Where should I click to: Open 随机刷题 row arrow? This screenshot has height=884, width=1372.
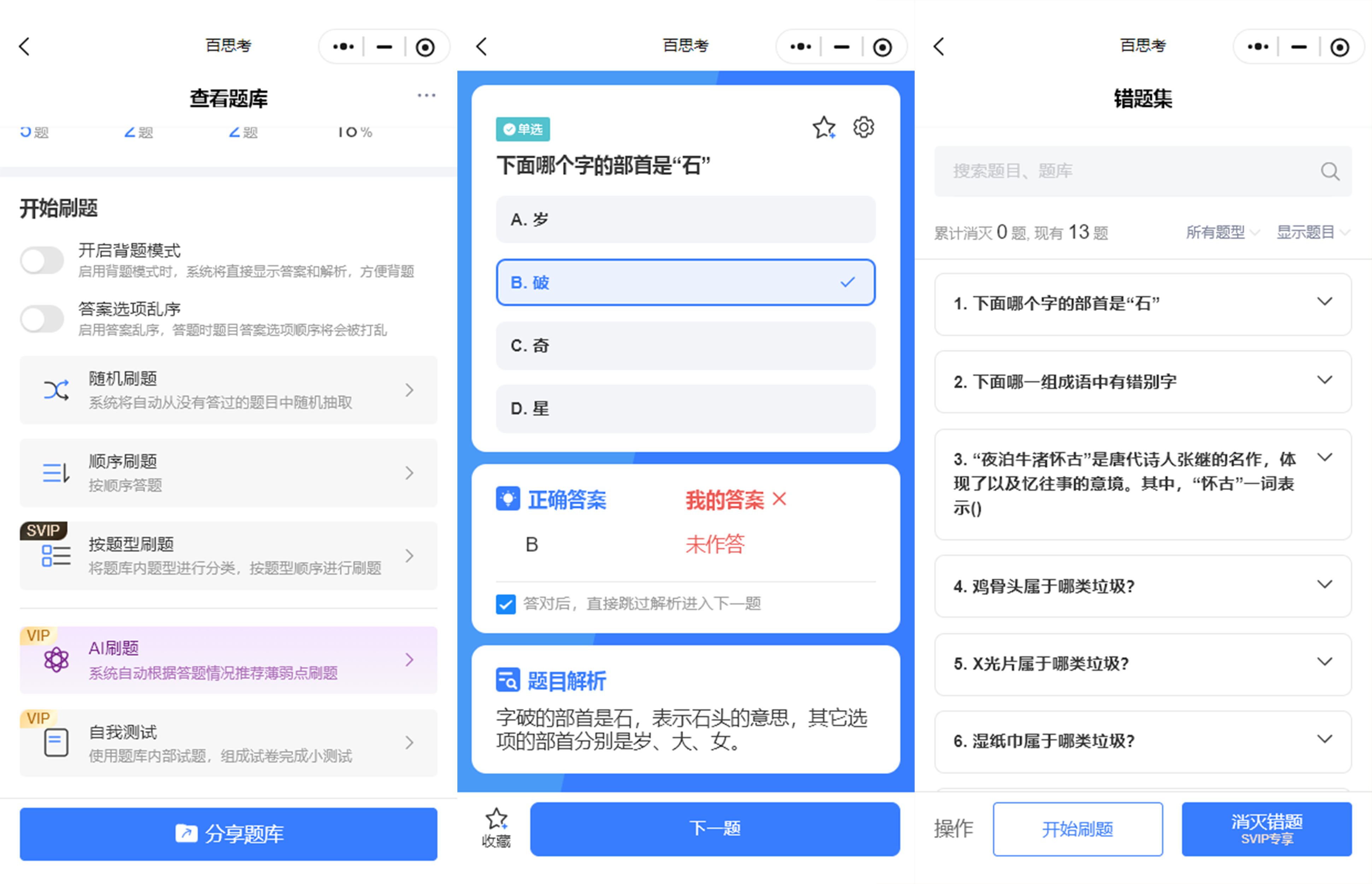pos(409,390)
